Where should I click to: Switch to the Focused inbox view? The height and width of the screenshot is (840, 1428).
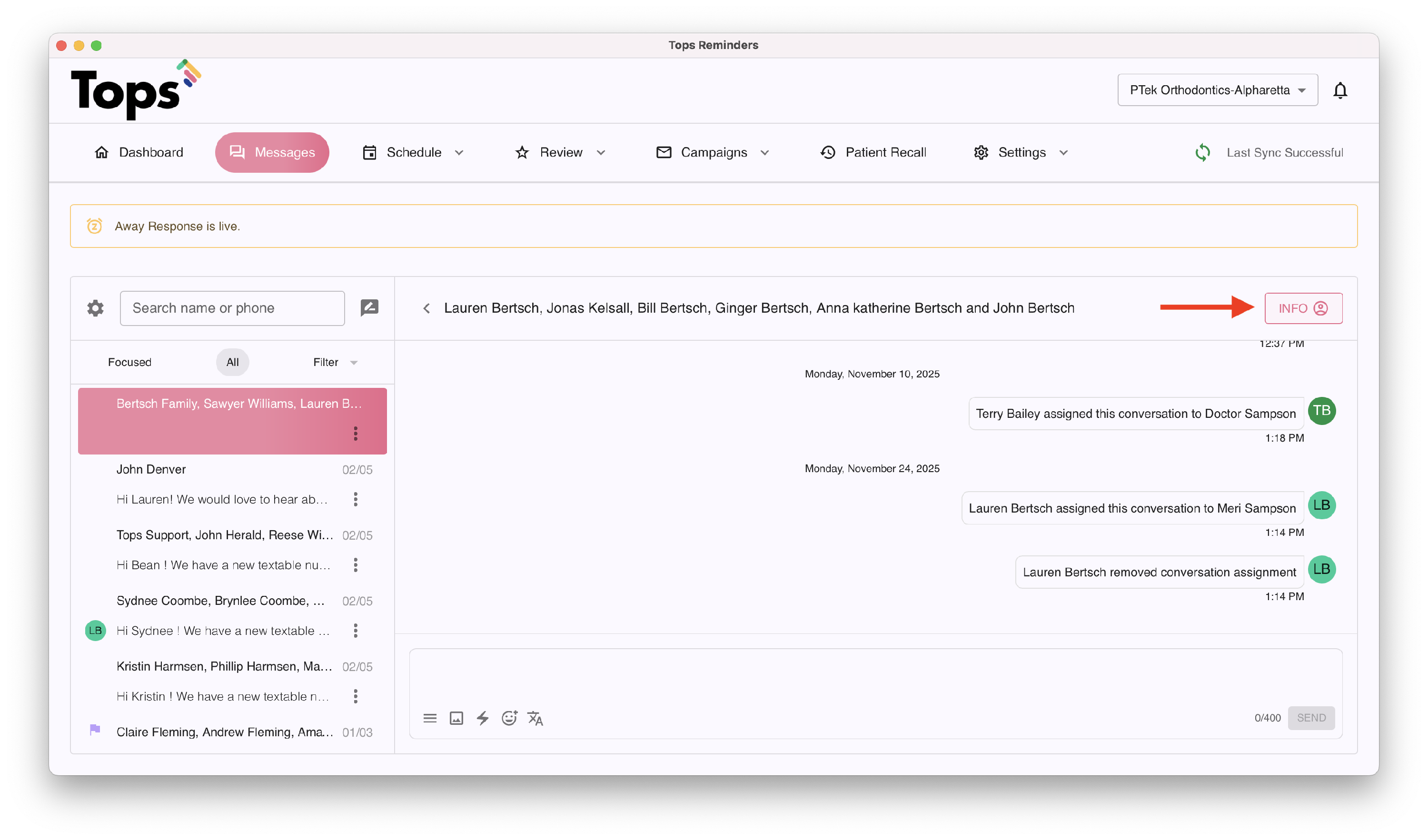(x=130, y=362)
